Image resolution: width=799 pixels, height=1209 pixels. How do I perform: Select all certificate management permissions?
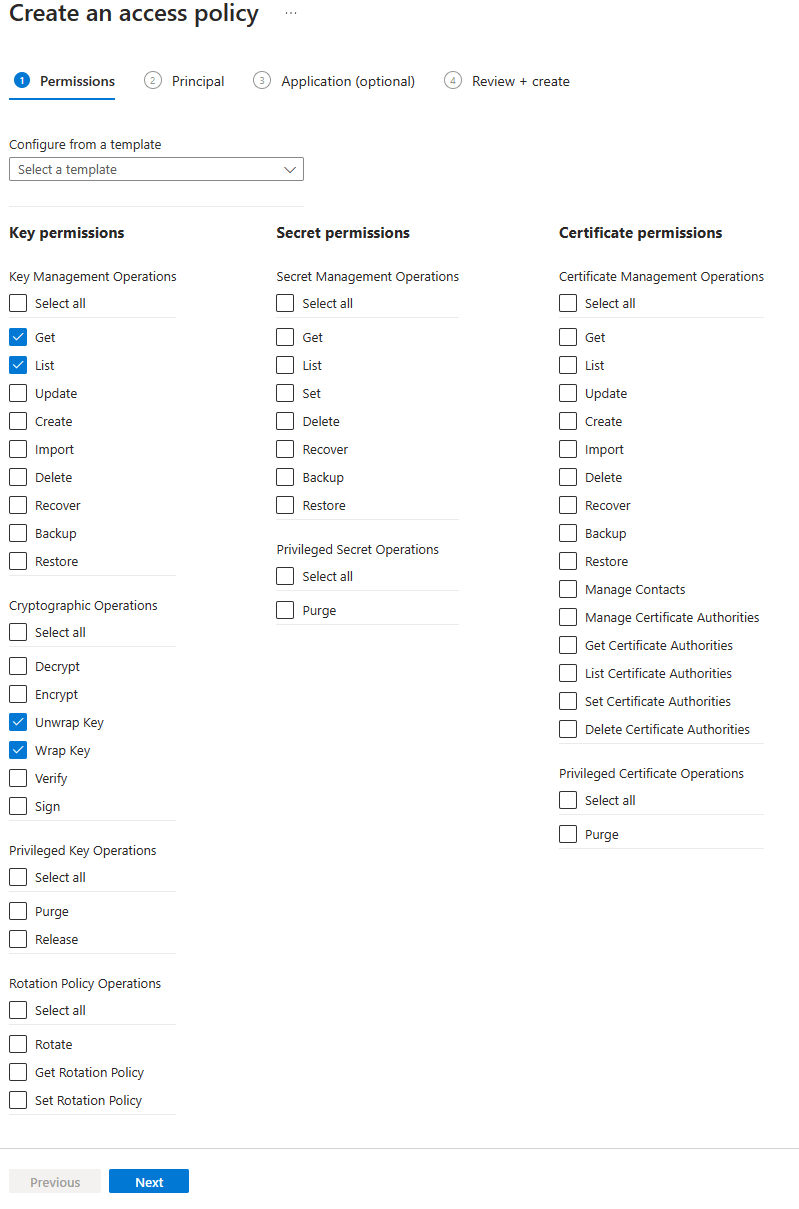click(x=568, y=303)
